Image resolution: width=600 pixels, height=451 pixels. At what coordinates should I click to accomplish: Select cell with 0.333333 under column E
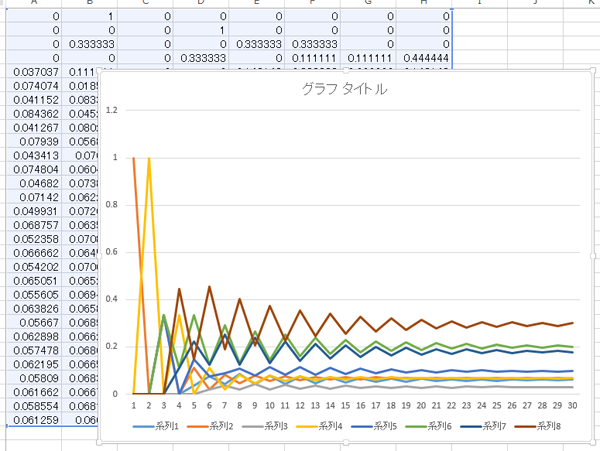(x=257, y=44)
